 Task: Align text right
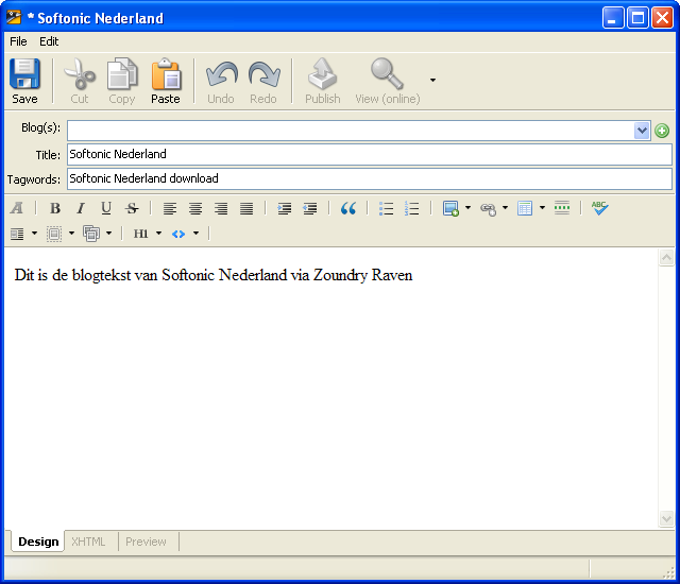click(x=221, y=209)
